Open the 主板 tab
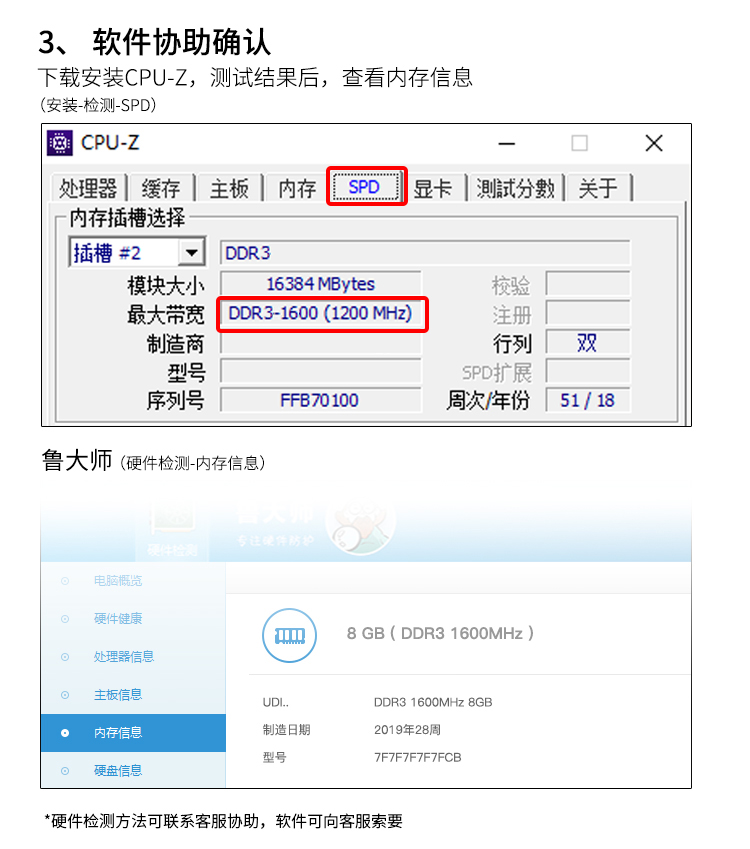This screenshot has width=750, height=849. click(229, 188)
